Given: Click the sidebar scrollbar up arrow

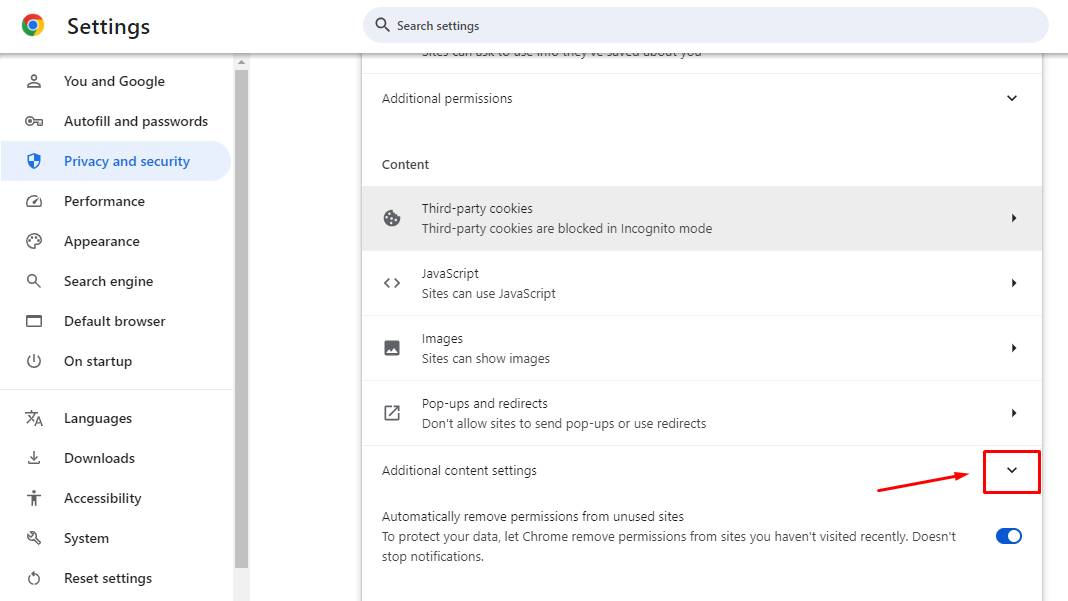Looking at the screenshot, I should [241, 63].
